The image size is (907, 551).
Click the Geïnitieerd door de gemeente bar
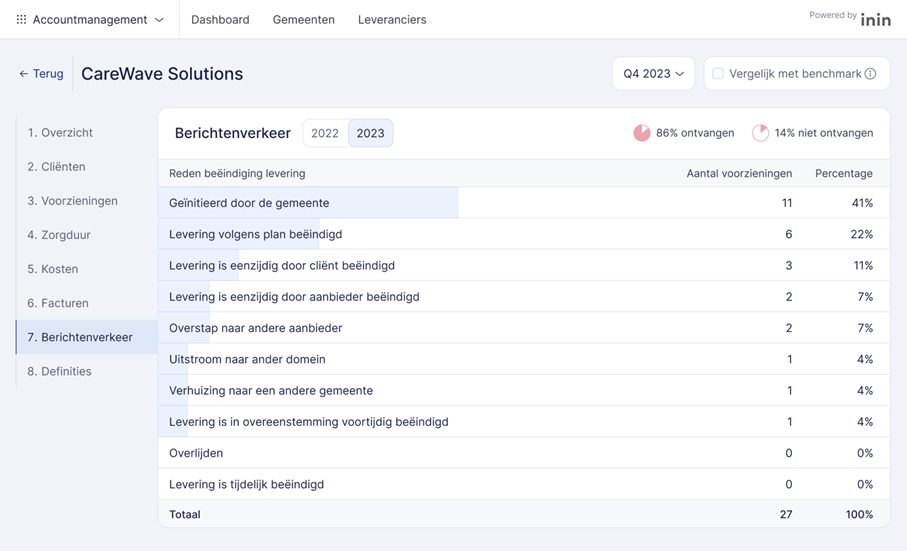pyautogui.click(x=308, y=203)
